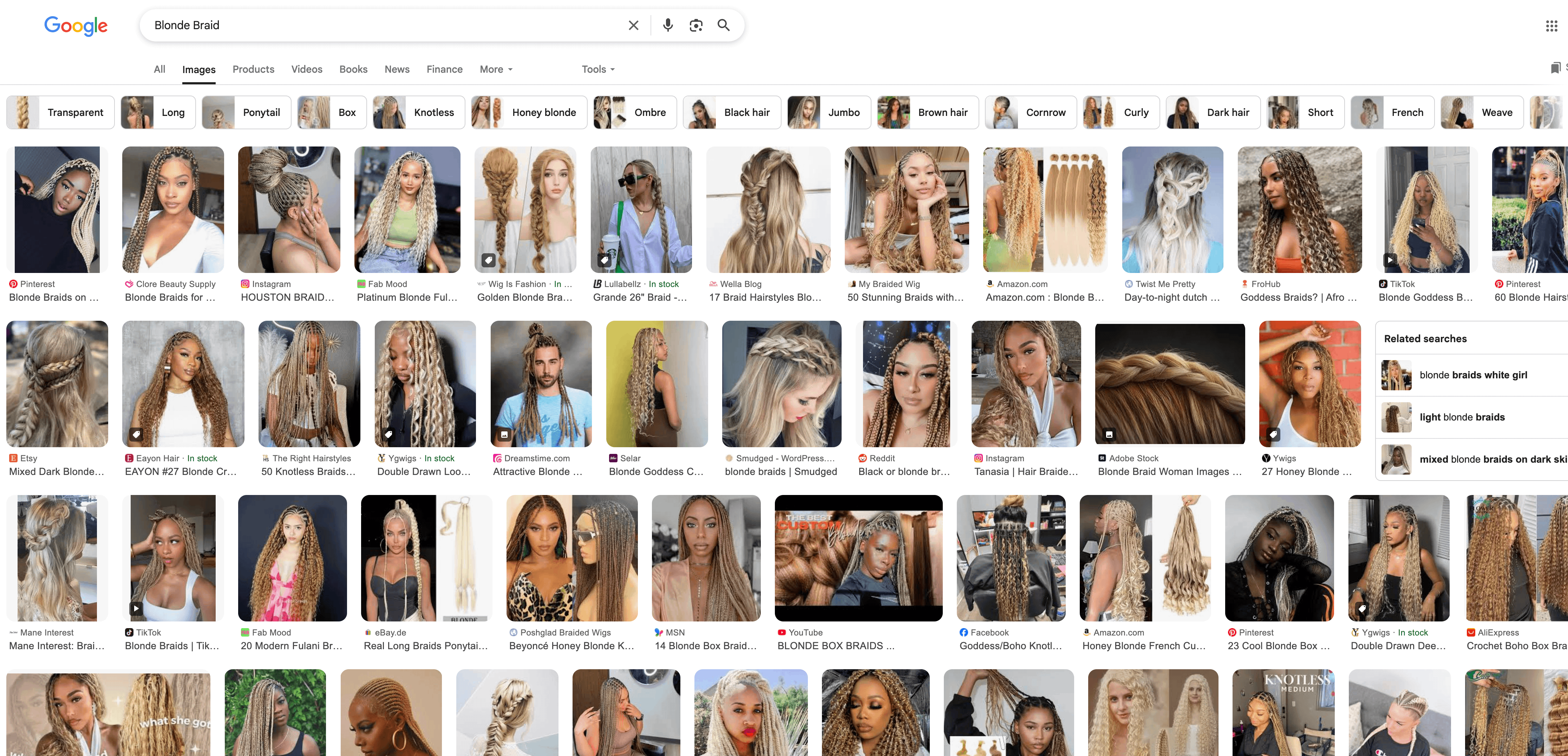The height and width of the screenshot is (756, 1568).
Task: Click product tag icon on Lullabellz image
Action: coord(604,260)
